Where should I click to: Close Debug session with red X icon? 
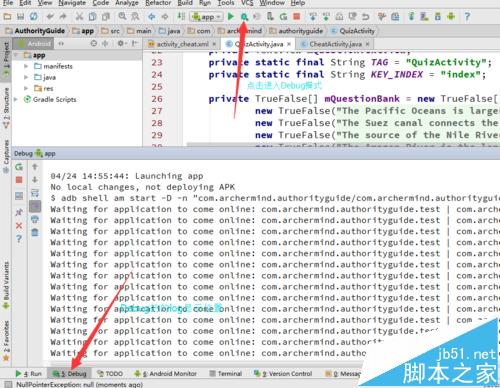[19, 225]
